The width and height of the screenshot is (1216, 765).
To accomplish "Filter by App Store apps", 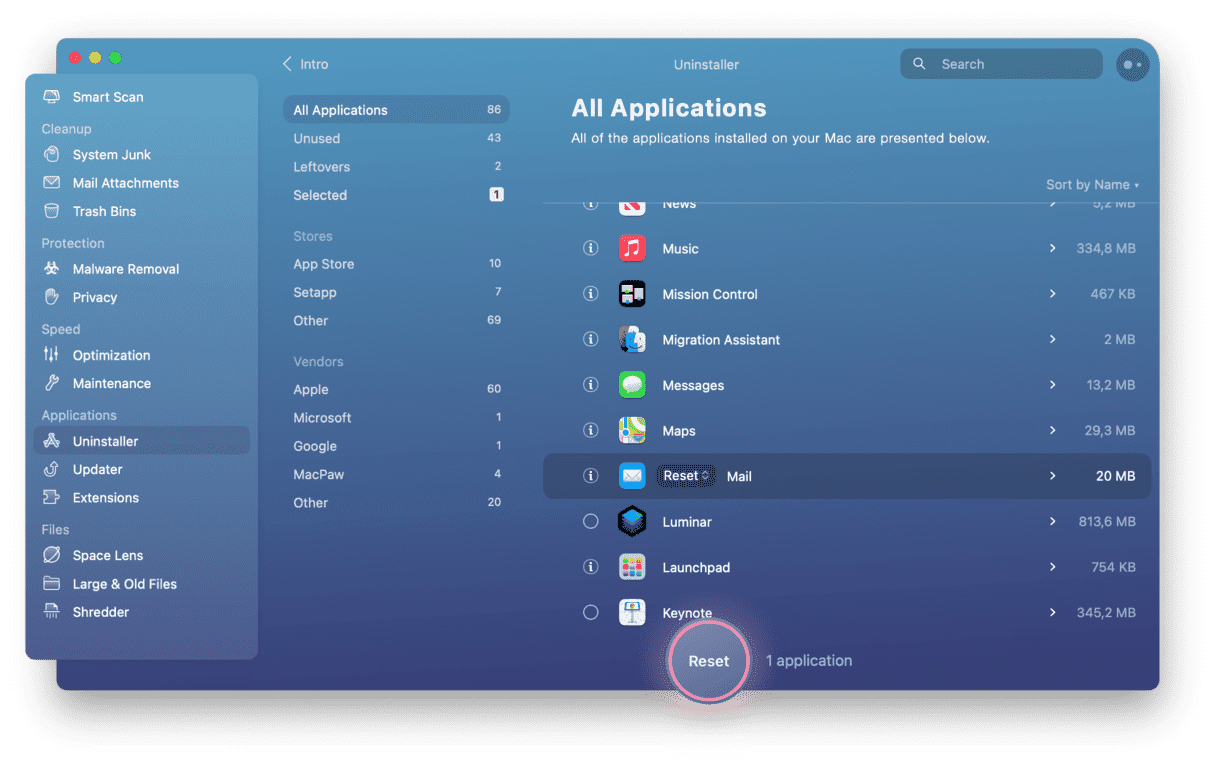I will point(397,264).
